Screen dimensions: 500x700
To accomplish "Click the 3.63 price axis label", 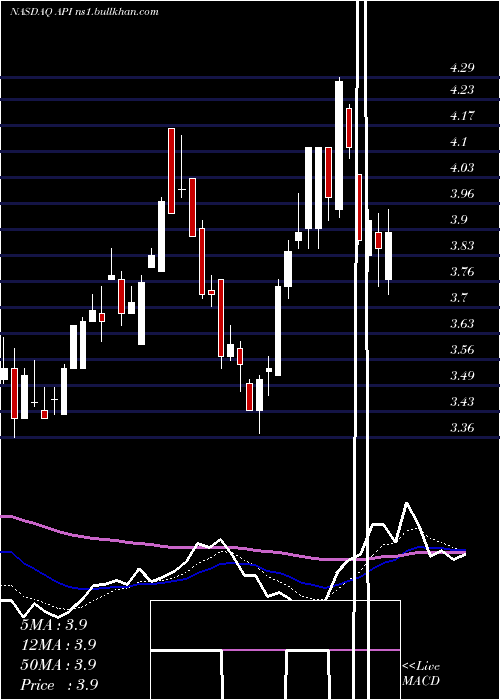I will (462, 323).
